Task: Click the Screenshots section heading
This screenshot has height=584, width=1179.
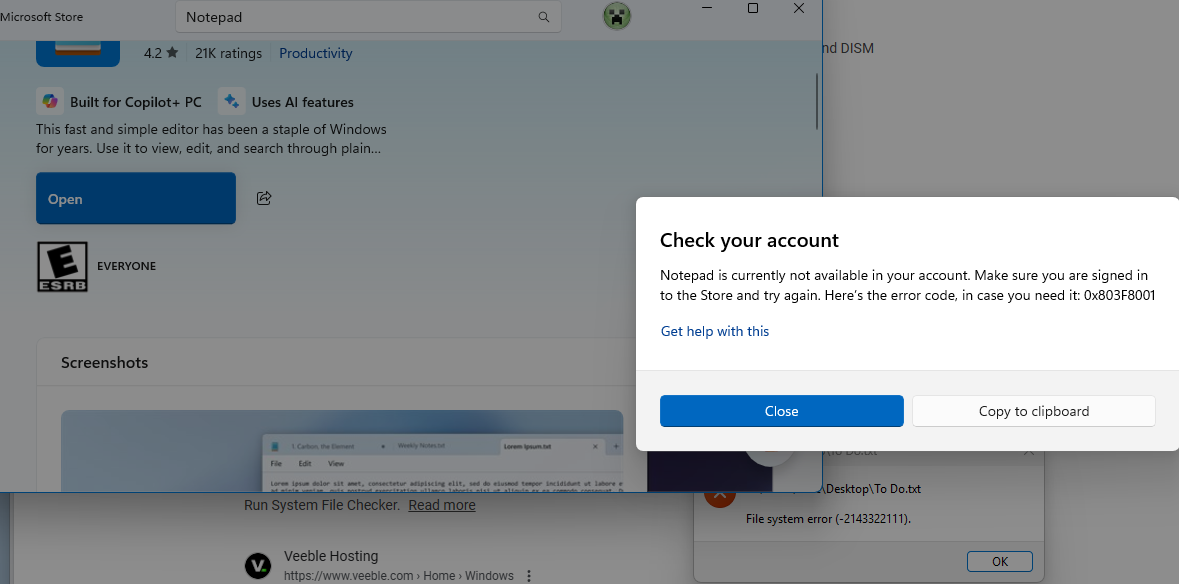Action: [105, 362]
